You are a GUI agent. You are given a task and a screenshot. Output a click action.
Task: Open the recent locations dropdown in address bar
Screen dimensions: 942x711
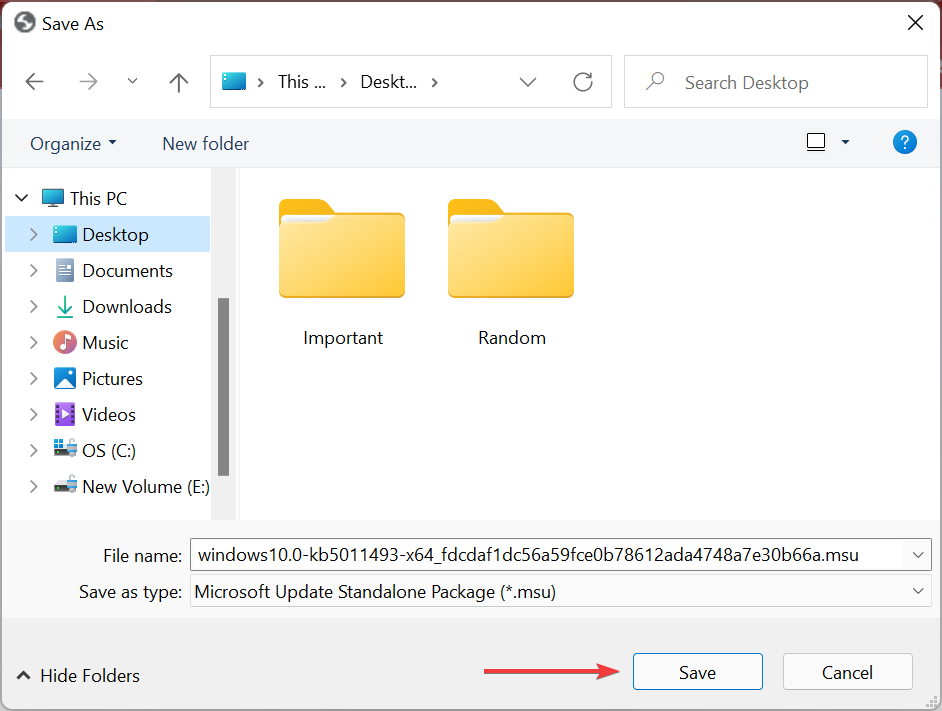[x=528, y=82]
